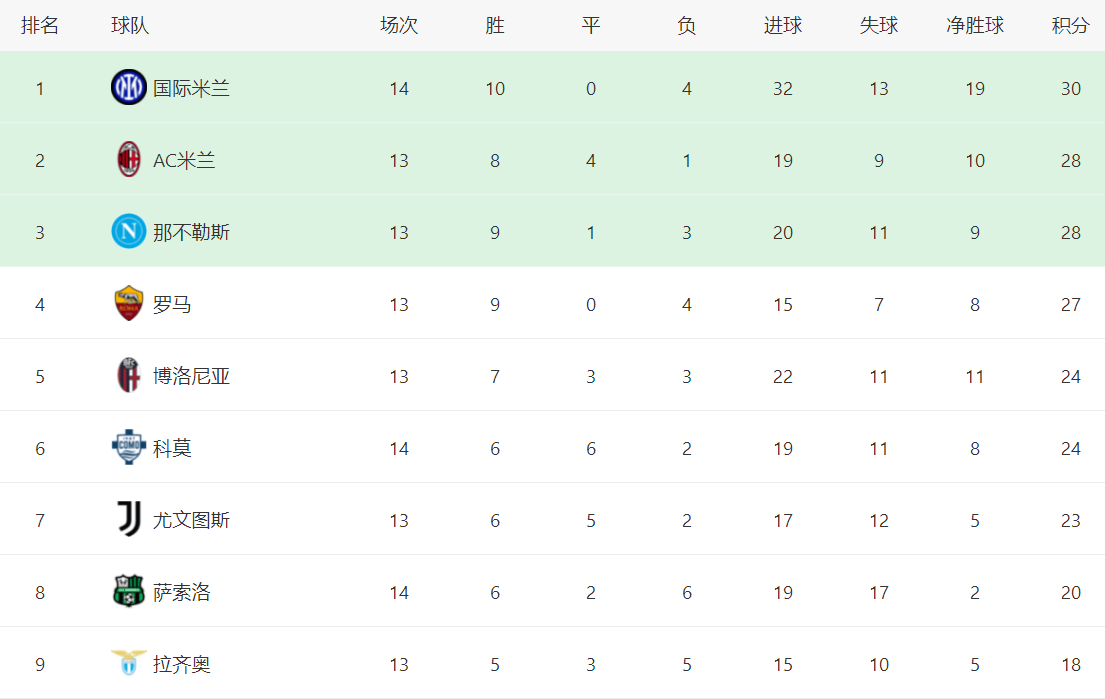Click the 场次 column header

(x=399, y=26)
